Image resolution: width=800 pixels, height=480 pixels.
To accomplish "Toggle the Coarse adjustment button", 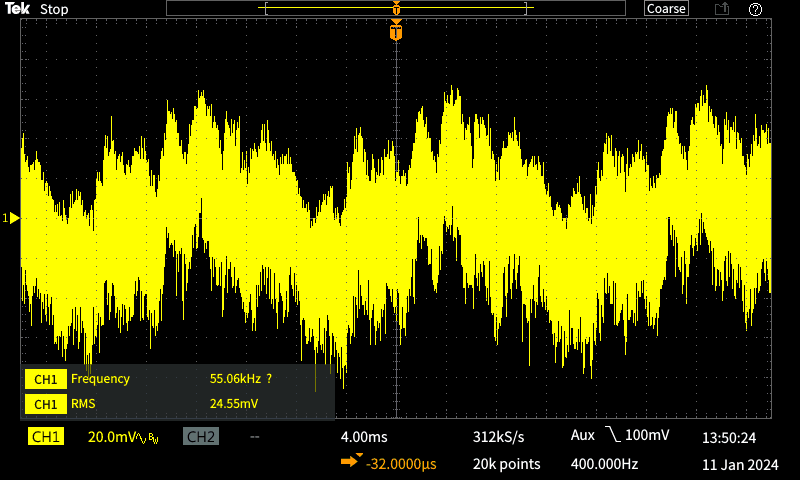I will click(x=666, y=9).
